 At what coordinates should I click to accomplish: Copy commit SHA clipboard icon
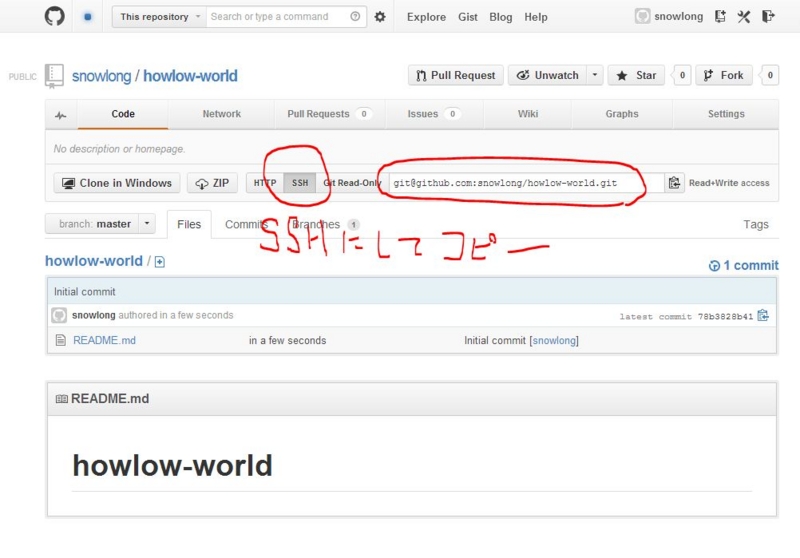tap(763, 316)
